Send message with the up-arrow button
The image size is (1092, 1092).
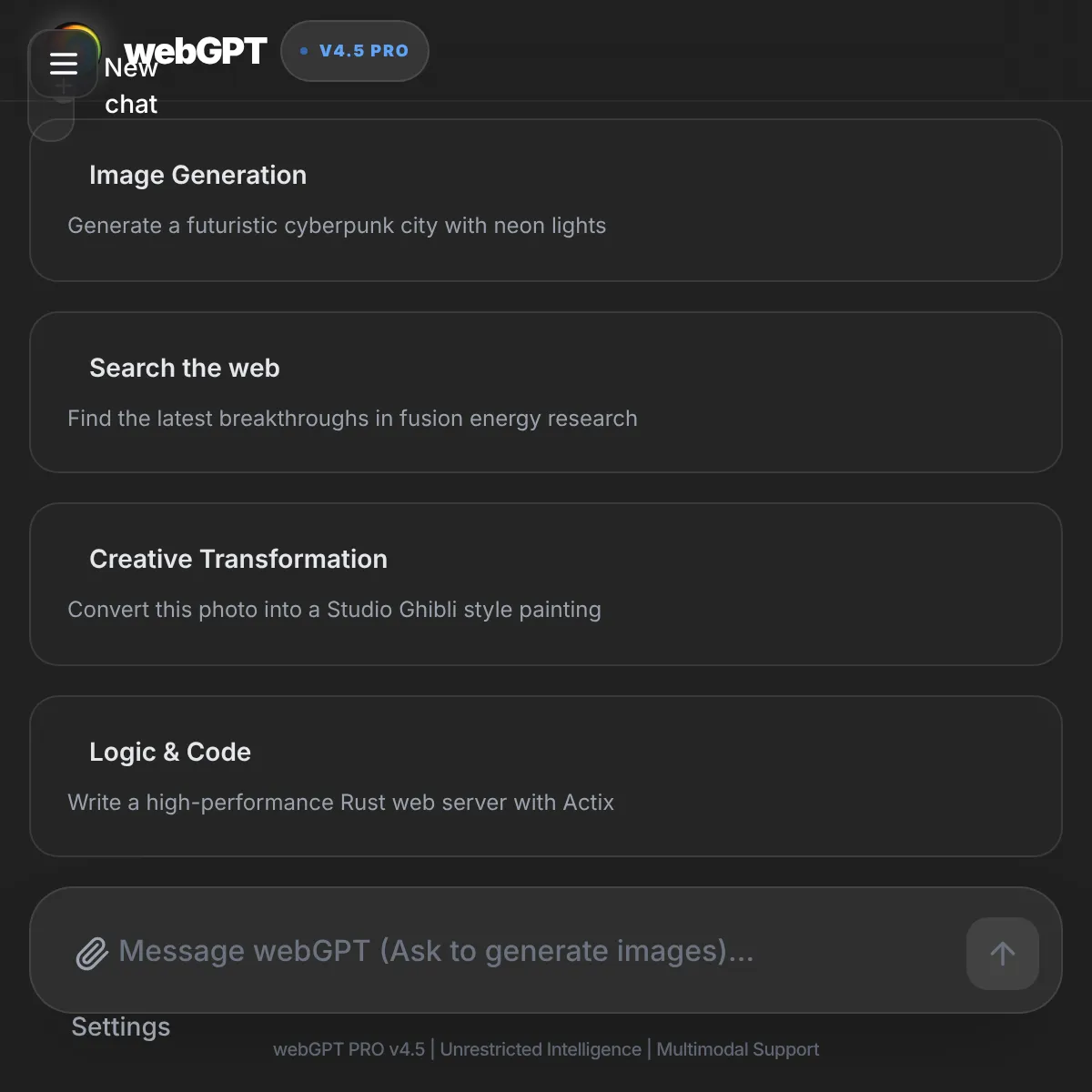click(x=1002, y=953)
